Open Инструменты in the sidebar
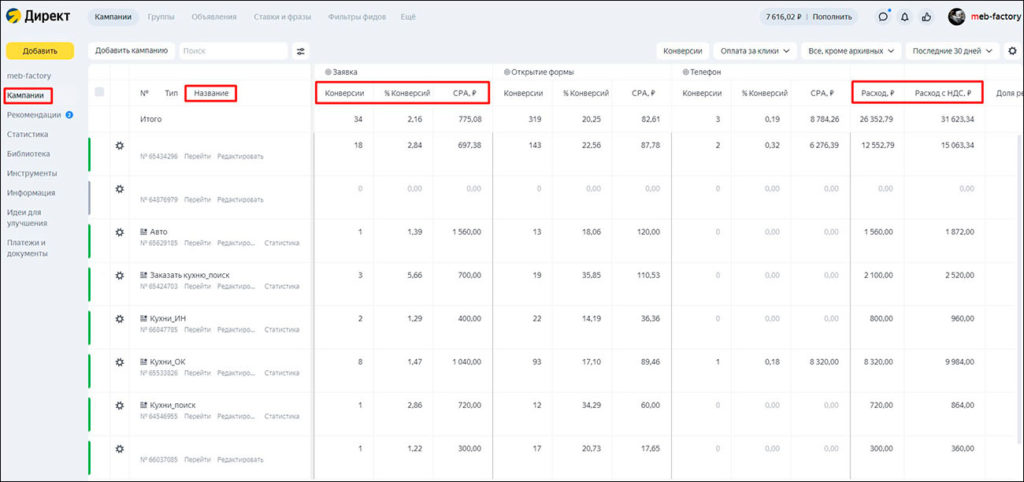This screenshot has width=1024, height=482. tap(31, 173)
